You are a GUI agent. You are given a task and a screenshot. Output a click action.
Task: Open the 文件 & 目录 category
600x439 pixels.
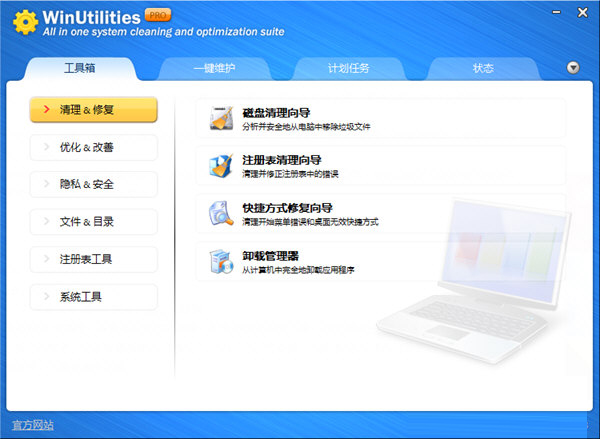point(93,222)
